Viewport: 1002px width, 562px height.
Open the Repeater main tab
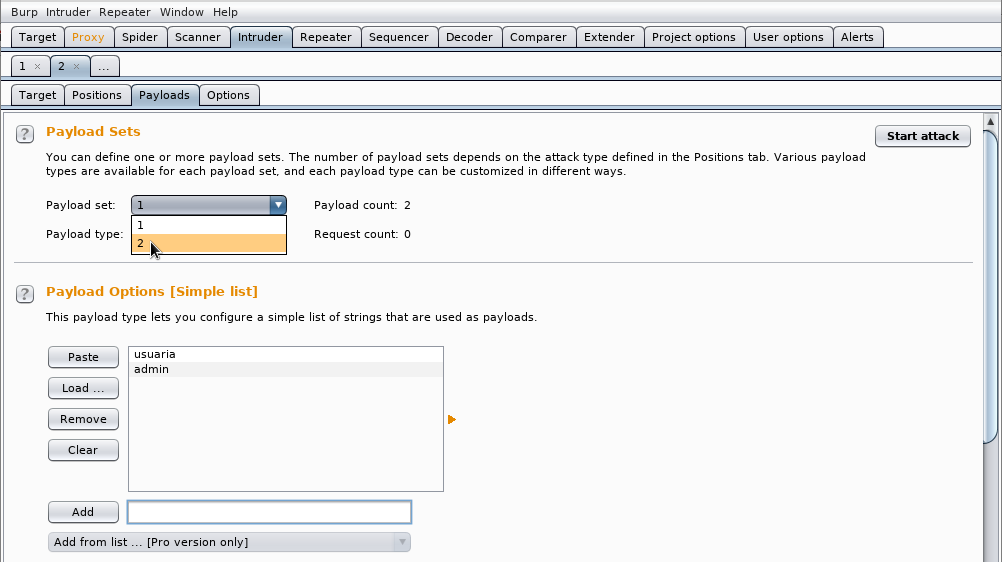pyautogui.click(x=326, y=37)
